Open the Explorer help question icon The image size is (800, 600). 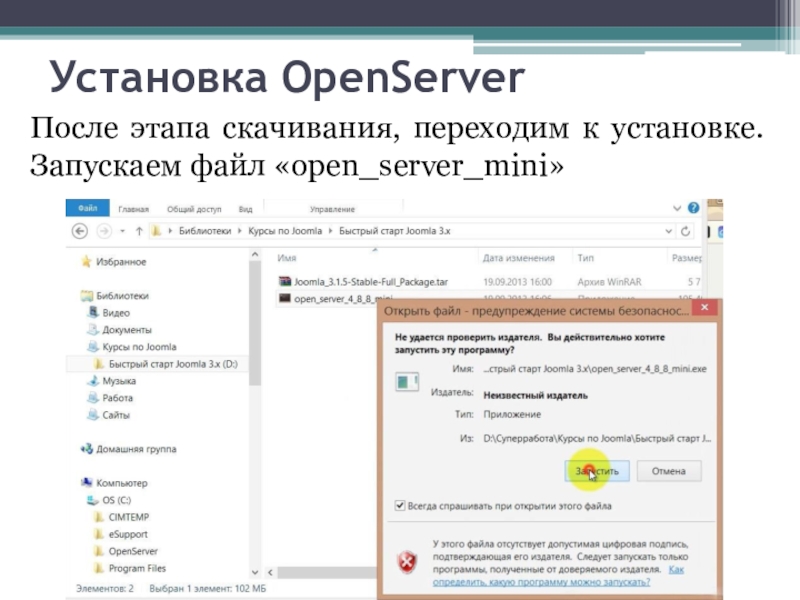(693, 208)
